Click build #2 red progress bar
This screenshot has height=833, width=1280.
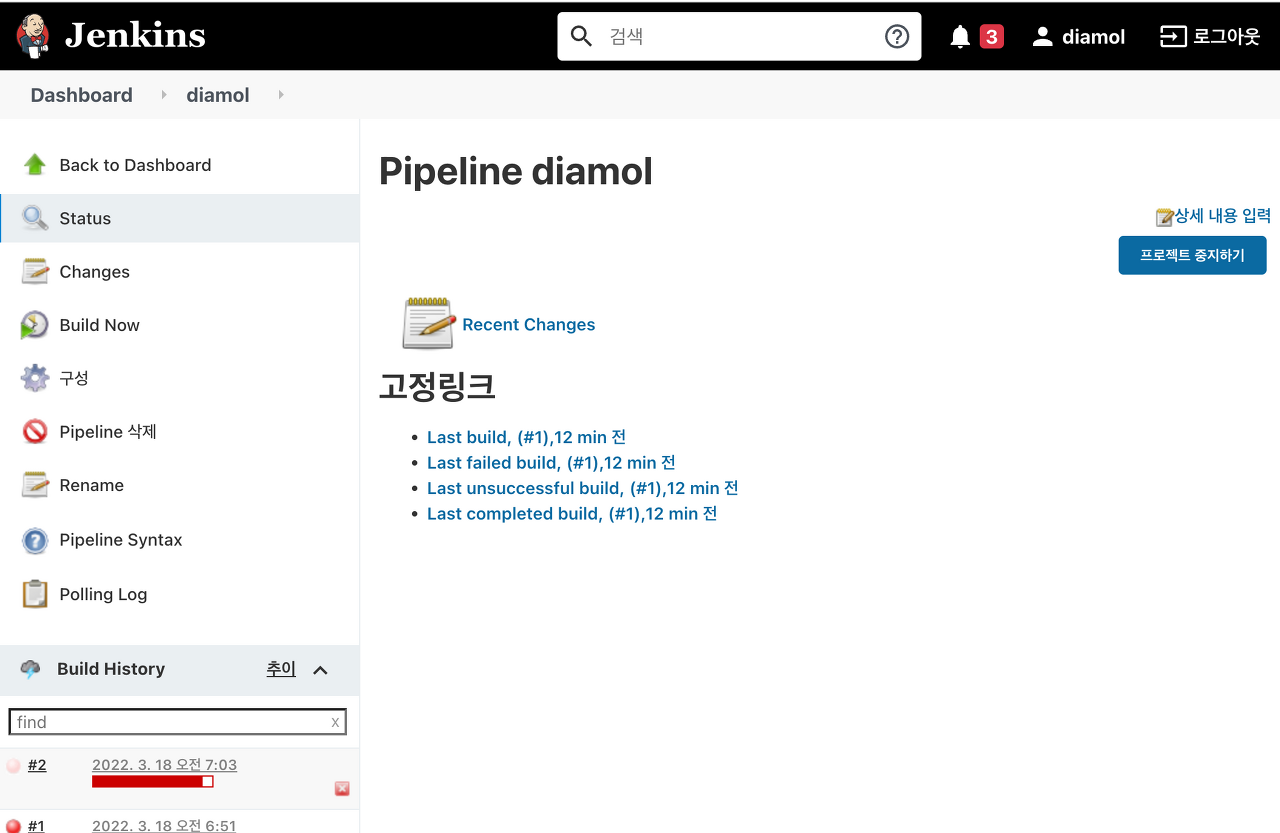click(x=152, y=781)
